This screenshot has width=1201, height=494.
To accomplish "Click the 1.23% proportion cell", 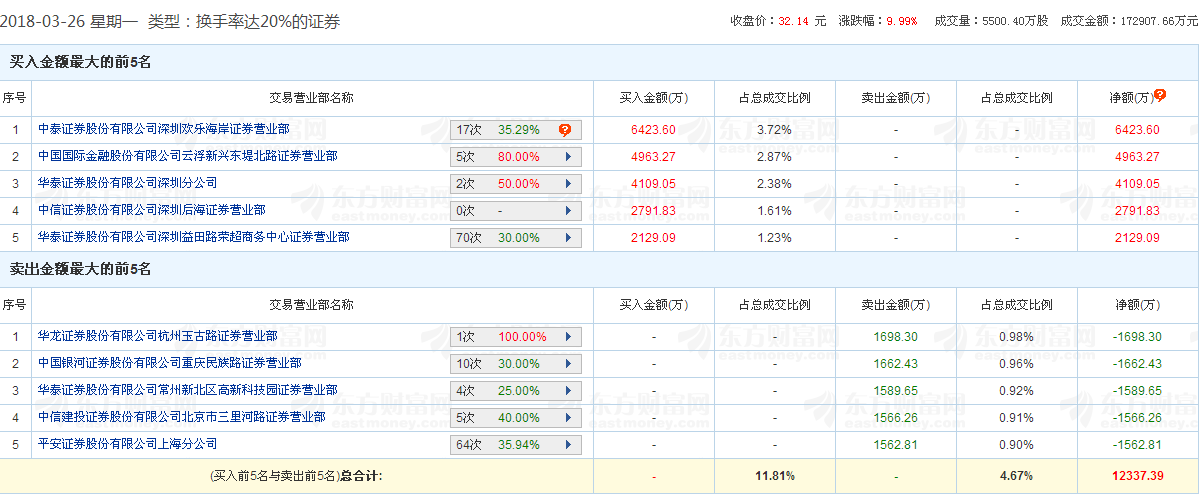I will 774,238.
